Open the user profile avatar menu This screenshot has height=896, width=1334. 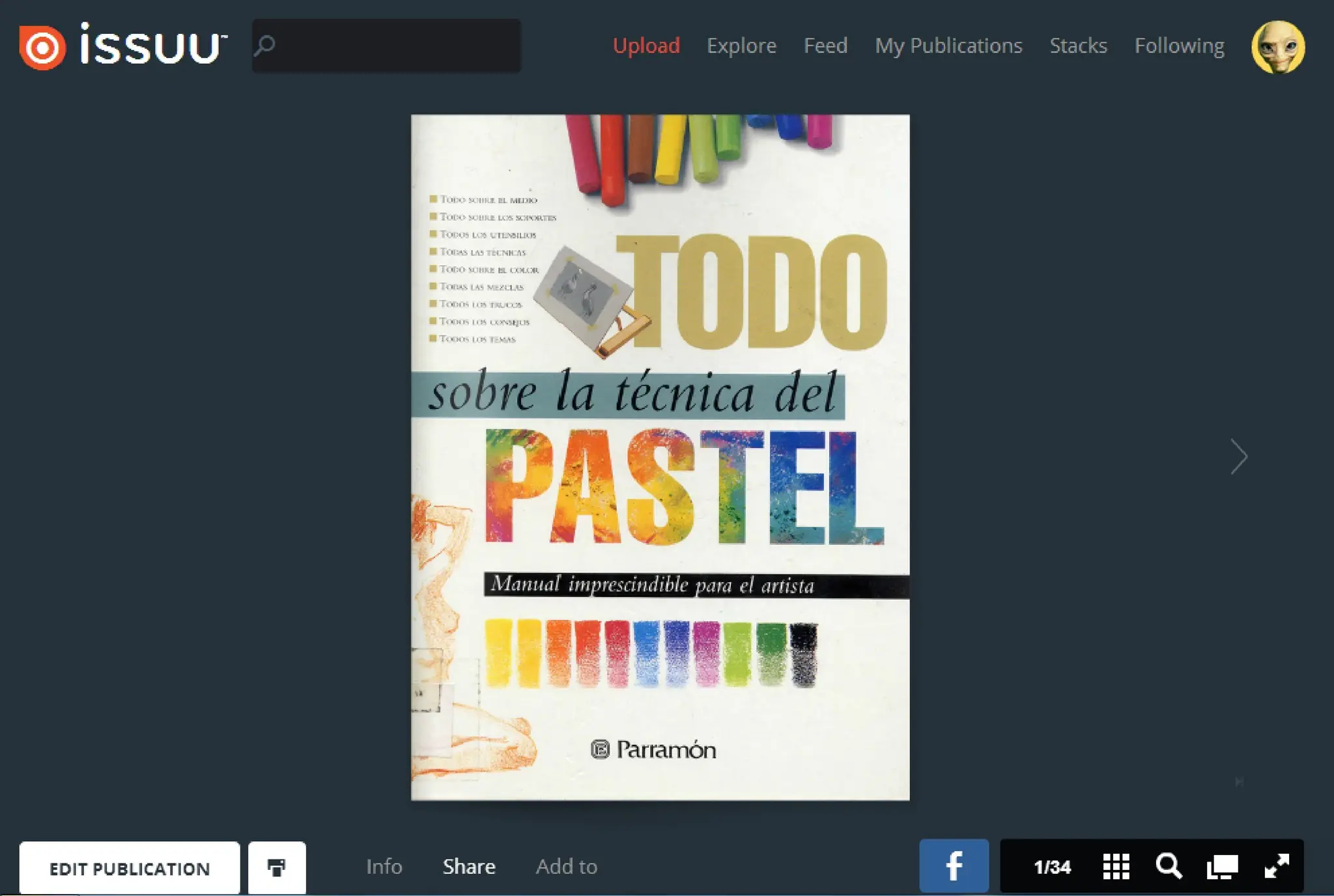click(1278, 47)
